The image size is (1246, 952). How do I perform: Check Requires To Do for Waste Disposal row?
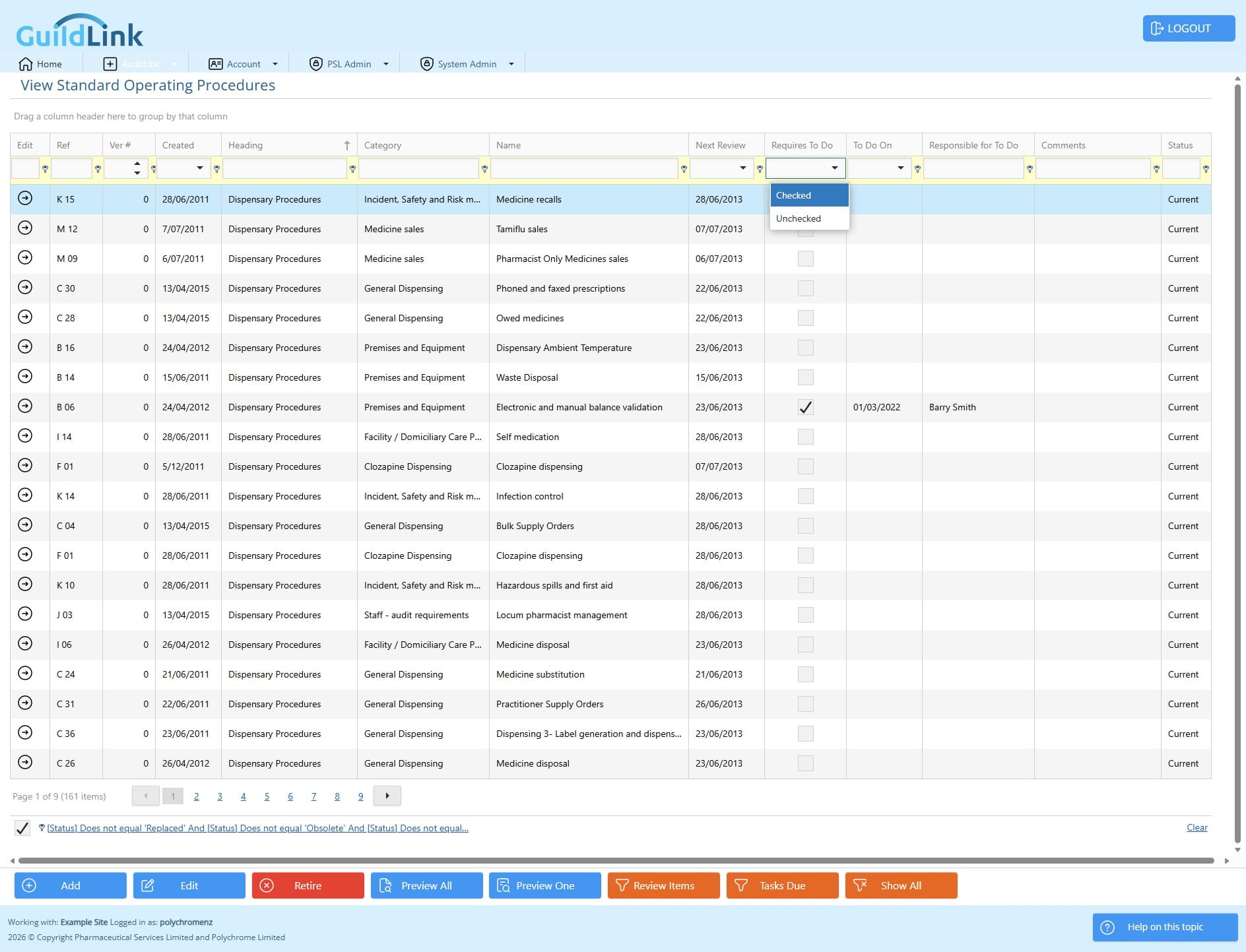click(x=805, y=377)
